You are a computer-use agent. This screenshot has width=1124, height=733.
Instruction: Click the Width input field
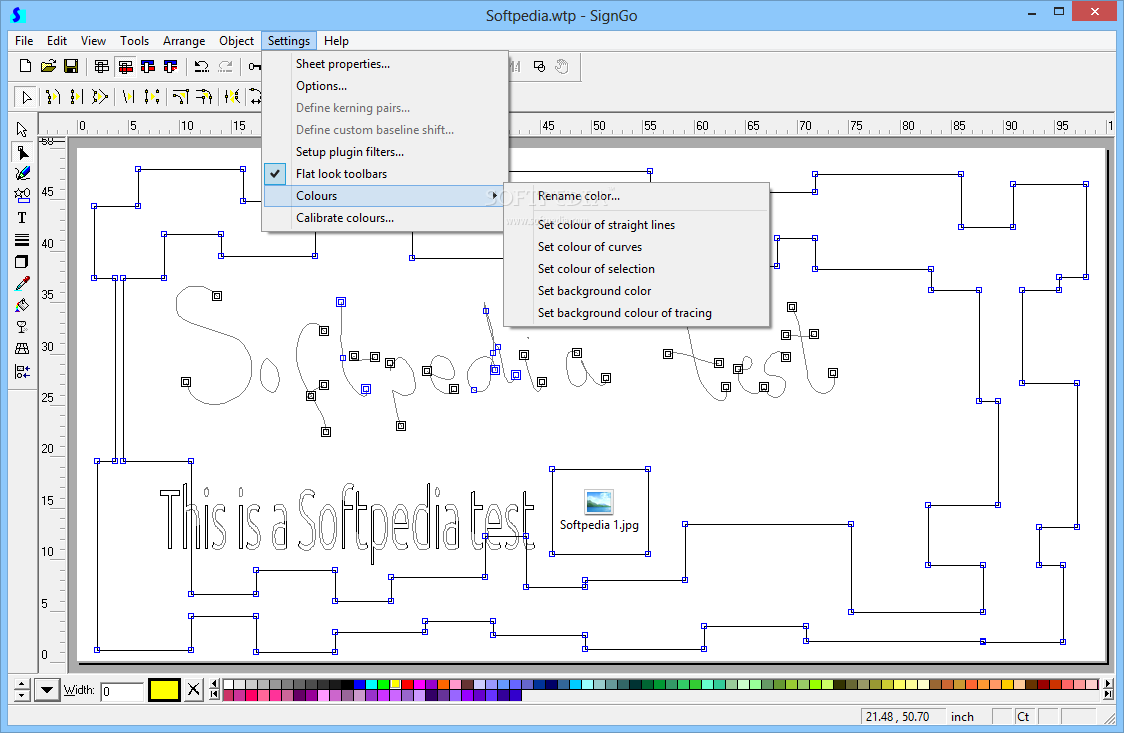click(x=122, y=691)
